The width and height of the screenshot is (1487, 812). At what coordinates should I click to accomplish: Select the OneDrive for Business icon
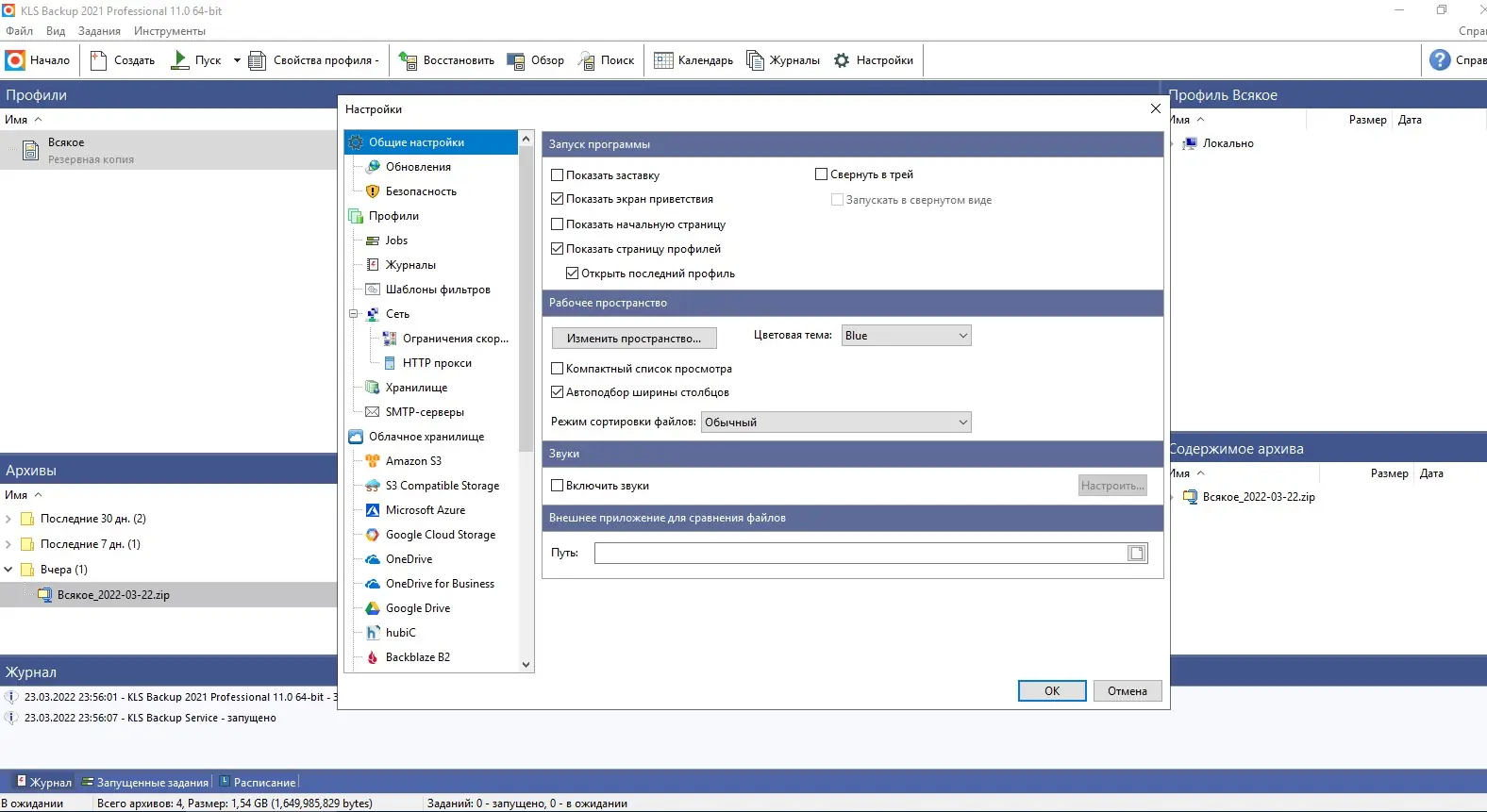tap(373, 584)
